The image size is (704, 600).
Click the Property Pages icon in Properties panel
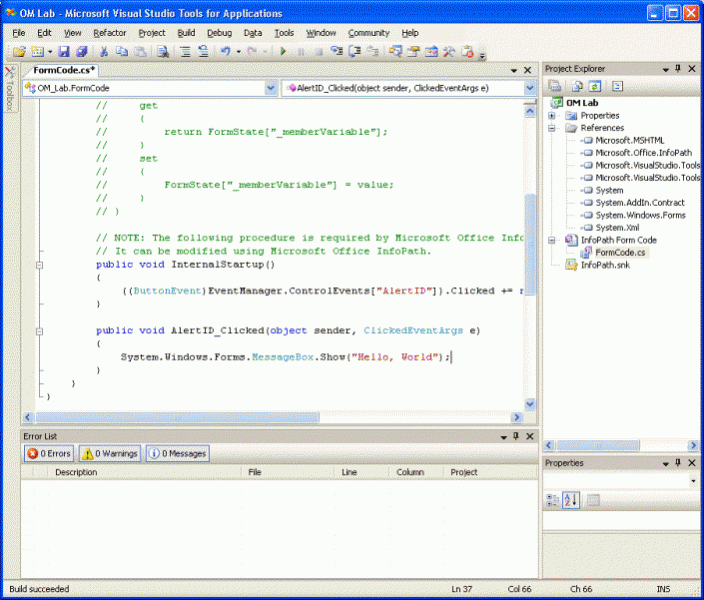coord(593,500)
